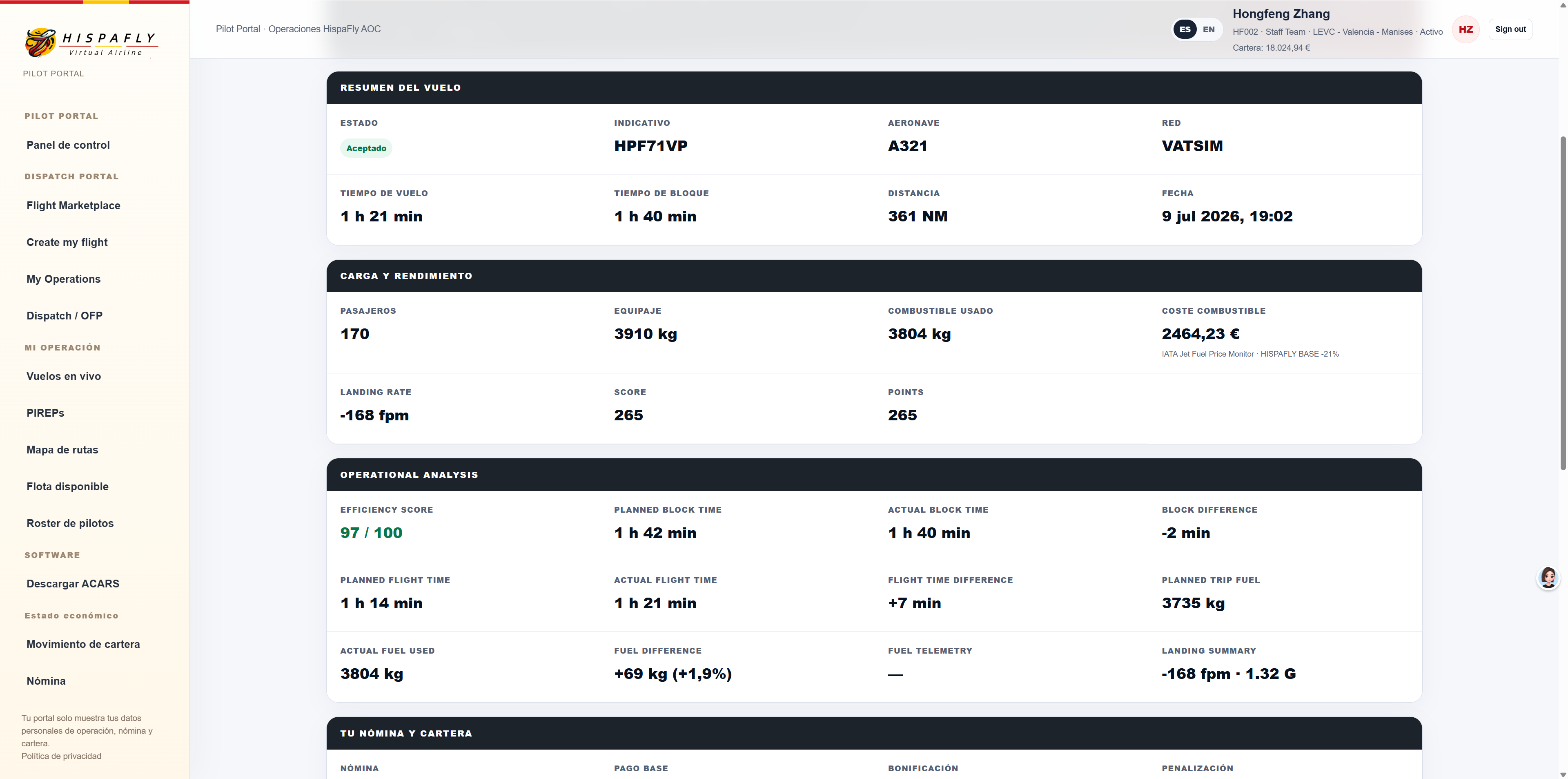Switch language to EN

[1208, 29]
